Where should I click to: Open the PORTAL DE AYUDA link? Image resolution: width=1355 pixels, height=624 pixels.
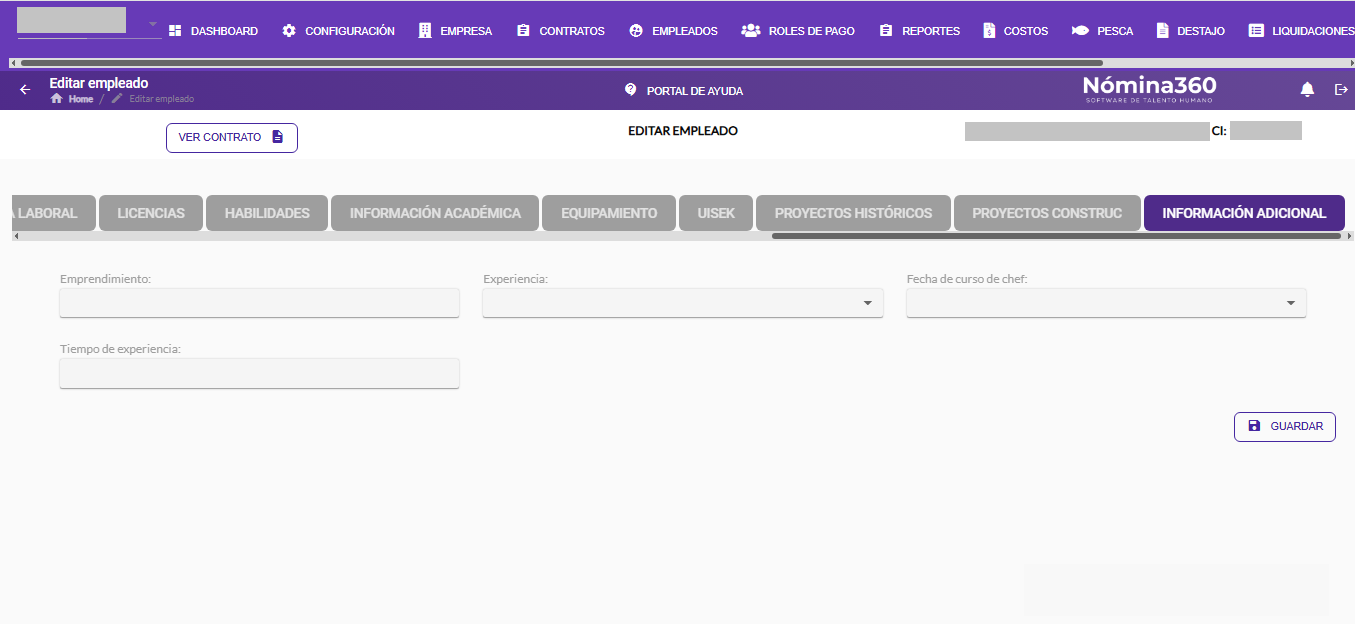point(684,90)
